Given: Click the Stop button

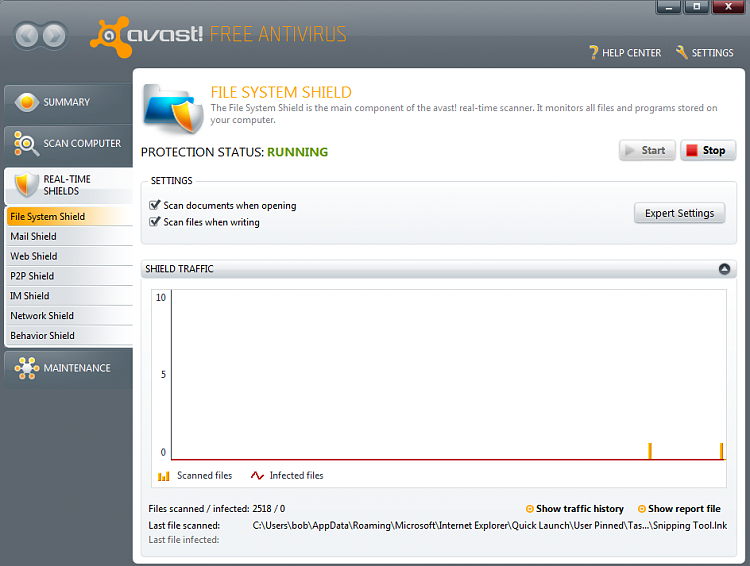Looking at the screenshot, I should (708, 151).
